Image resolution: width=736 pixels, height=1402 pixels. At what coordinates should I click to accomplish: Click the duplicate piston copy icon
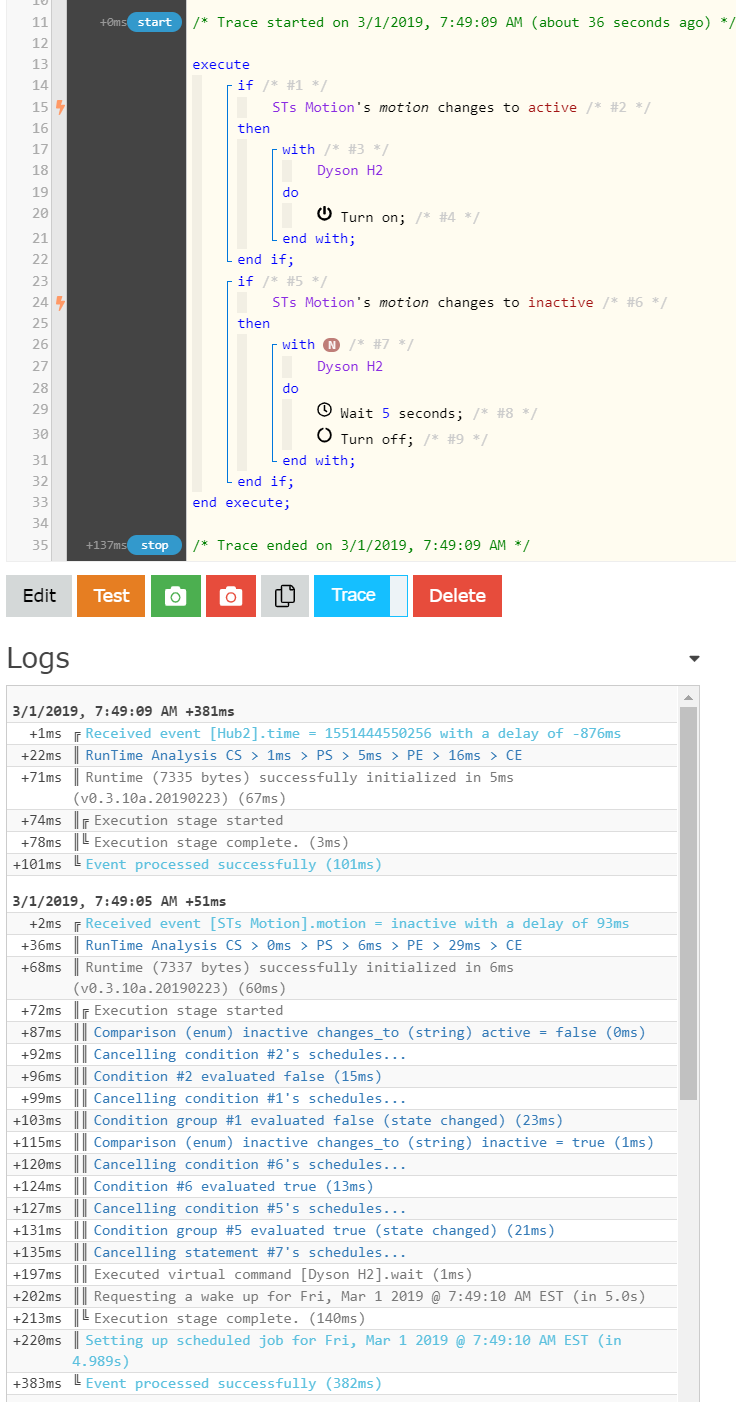pyautogui.click(x=285, y=596)
